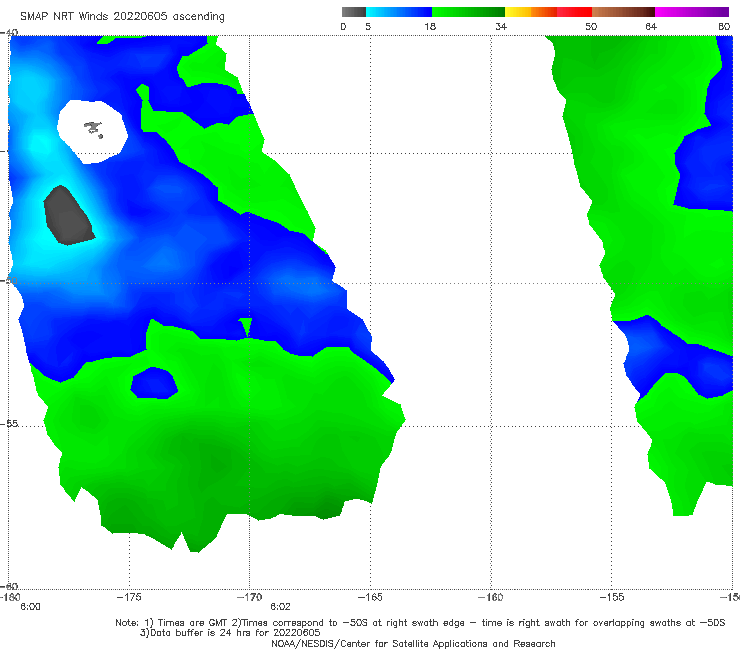Click the "6:00" swath time label
The image size is (740, 650).
(x=30, y=607)
